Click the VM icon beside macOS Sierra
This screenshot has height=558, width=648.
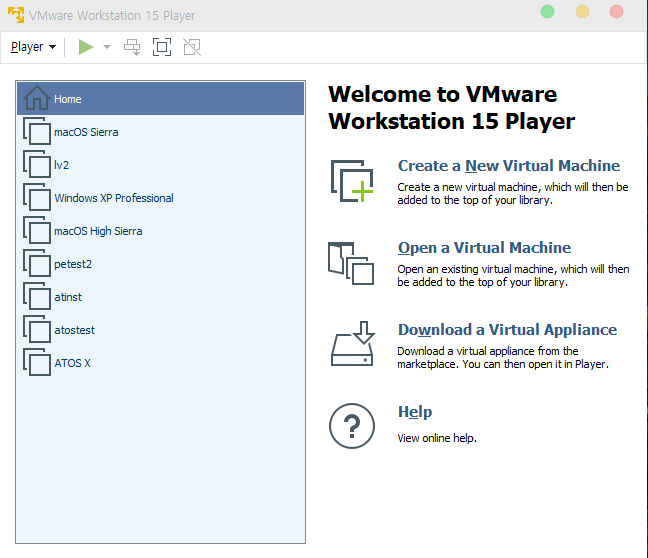point(37,131)
